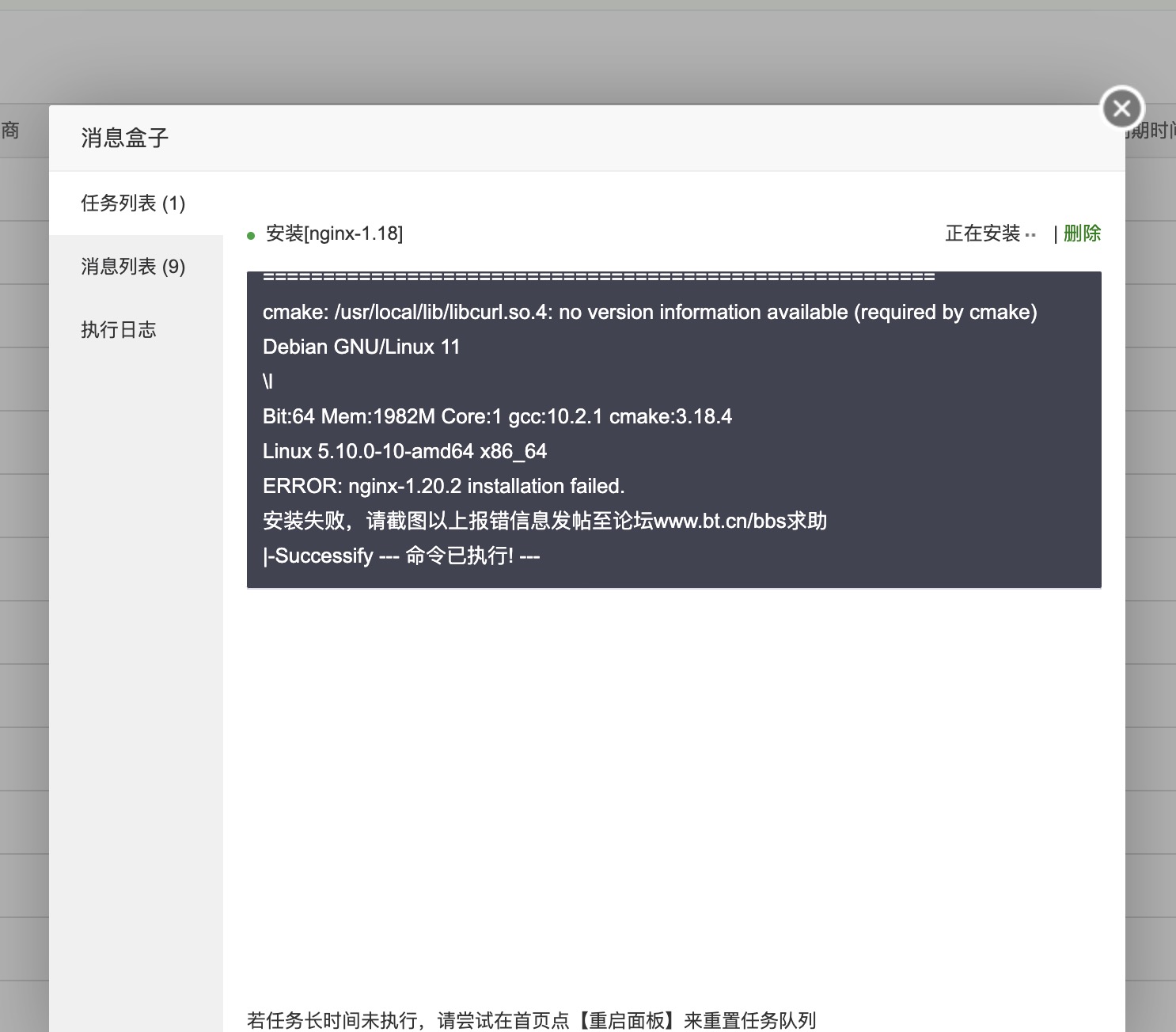
Task: Click the Bit:64 Mem:1982M system info line
Action: [x=497, y=416]
